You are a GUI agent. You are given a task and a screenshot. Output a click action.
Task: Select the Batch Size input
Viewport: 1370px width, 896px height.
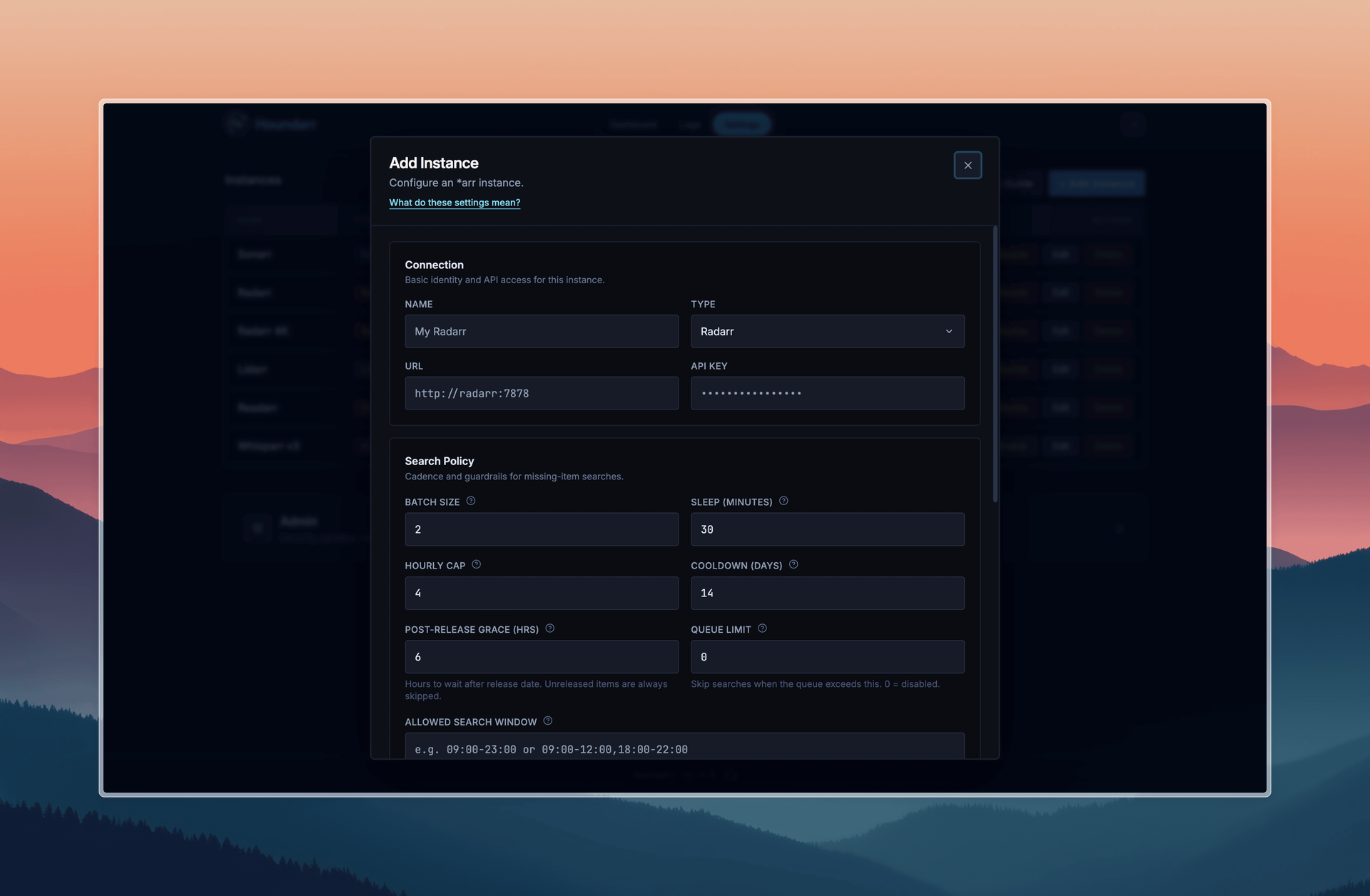click(x=542, y=529)
